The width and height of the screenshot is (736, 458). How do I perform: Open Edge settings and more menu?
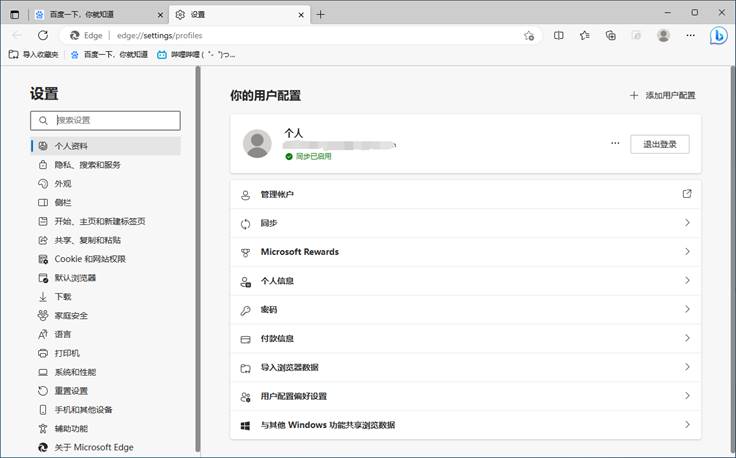(x=690, y=35)
